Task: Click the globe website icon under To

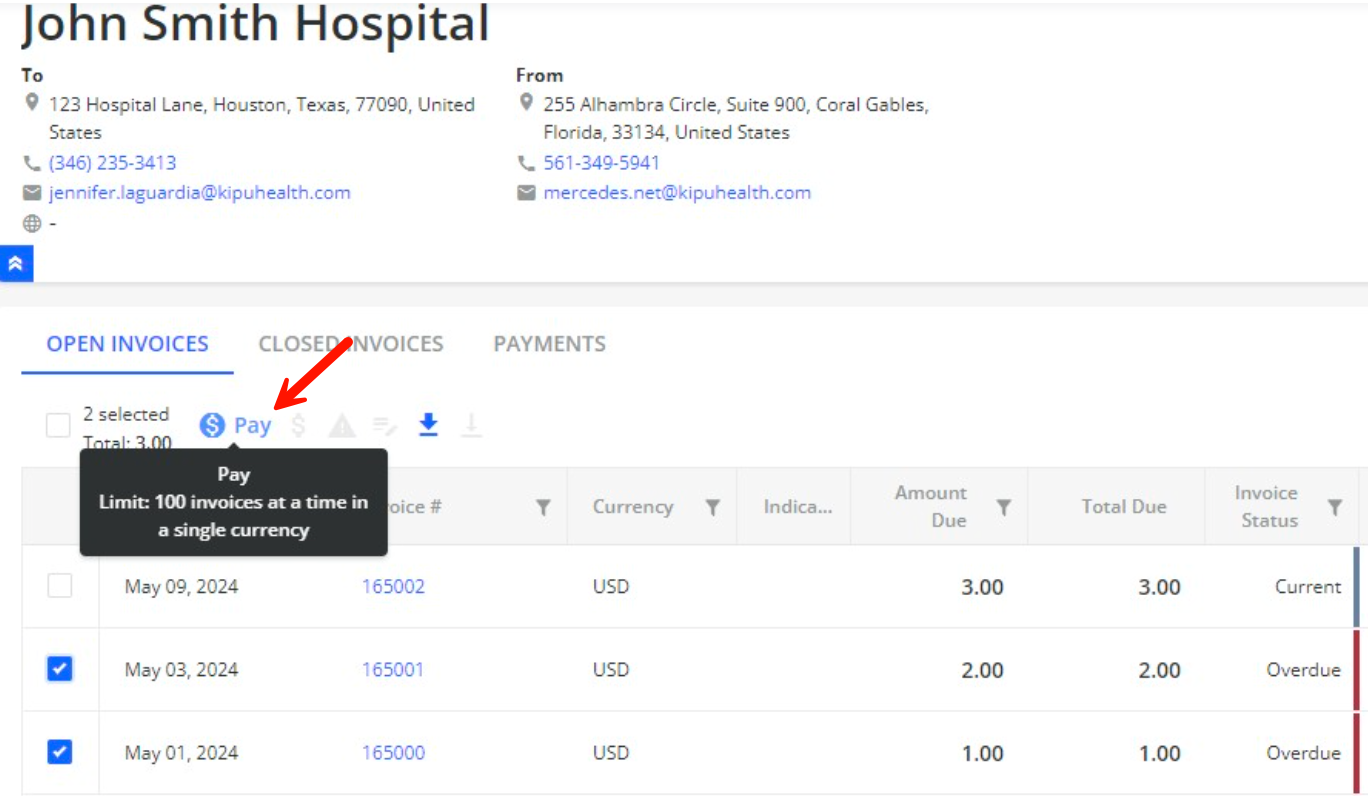Action: 32,224
